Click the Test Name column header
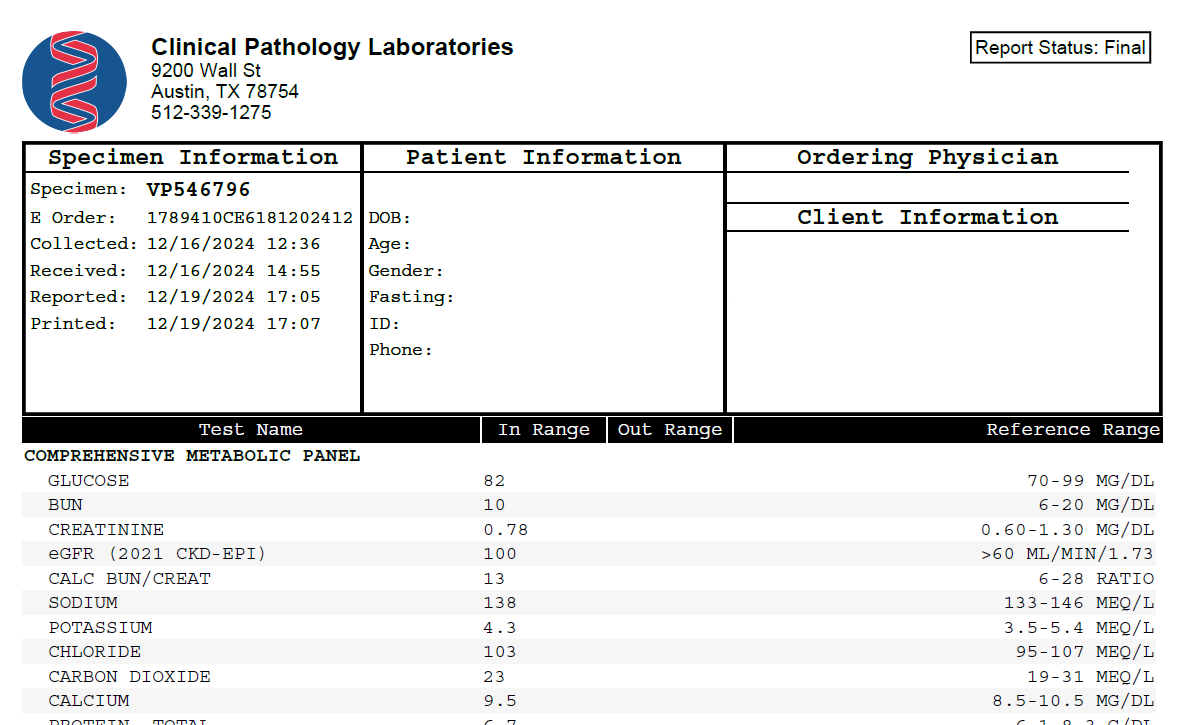Image resolution: width=1190 pixels, height=725 pixels. [x=251, y=430]
